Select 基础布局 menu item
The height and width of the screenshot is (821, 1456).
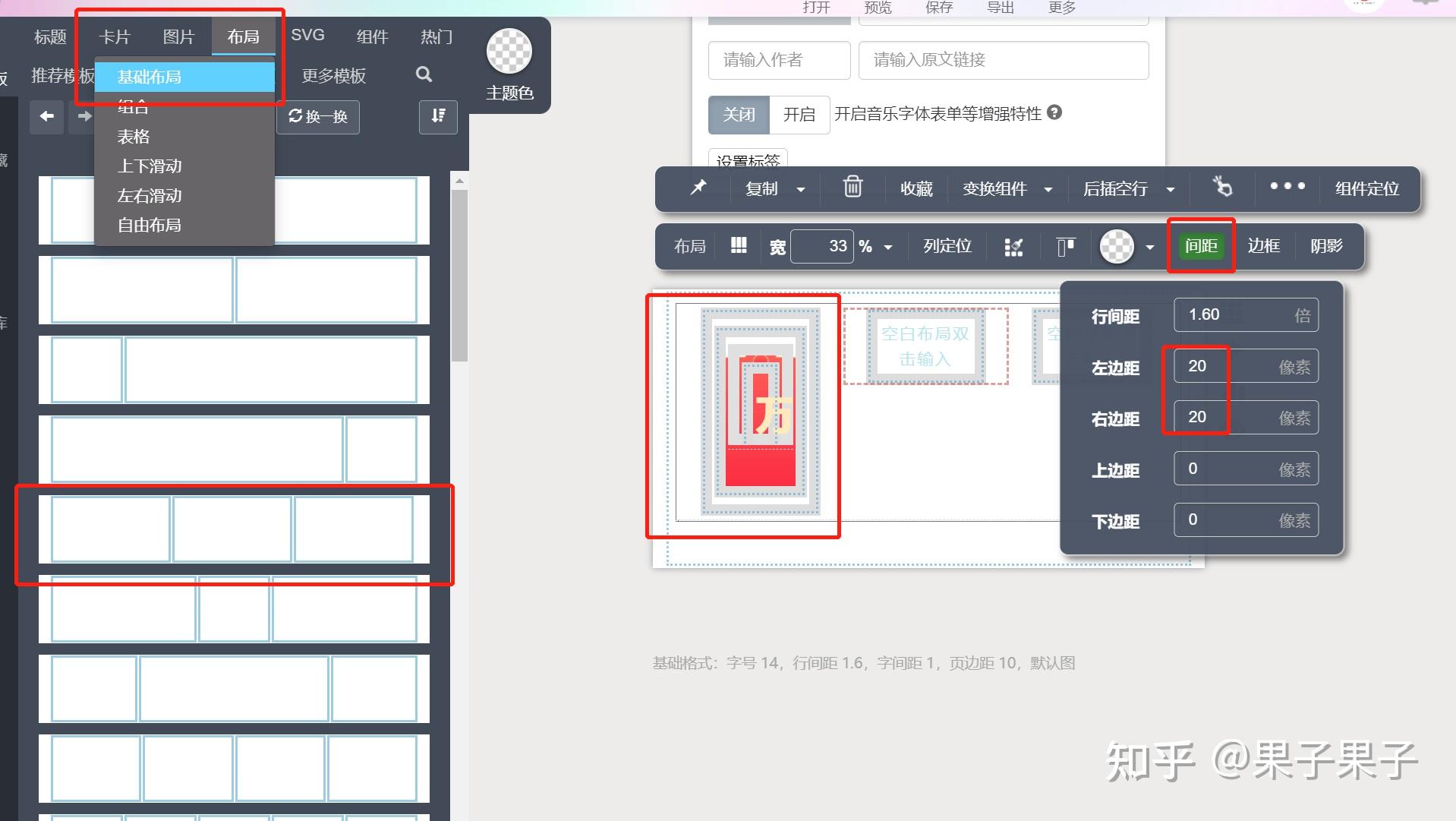184,77
